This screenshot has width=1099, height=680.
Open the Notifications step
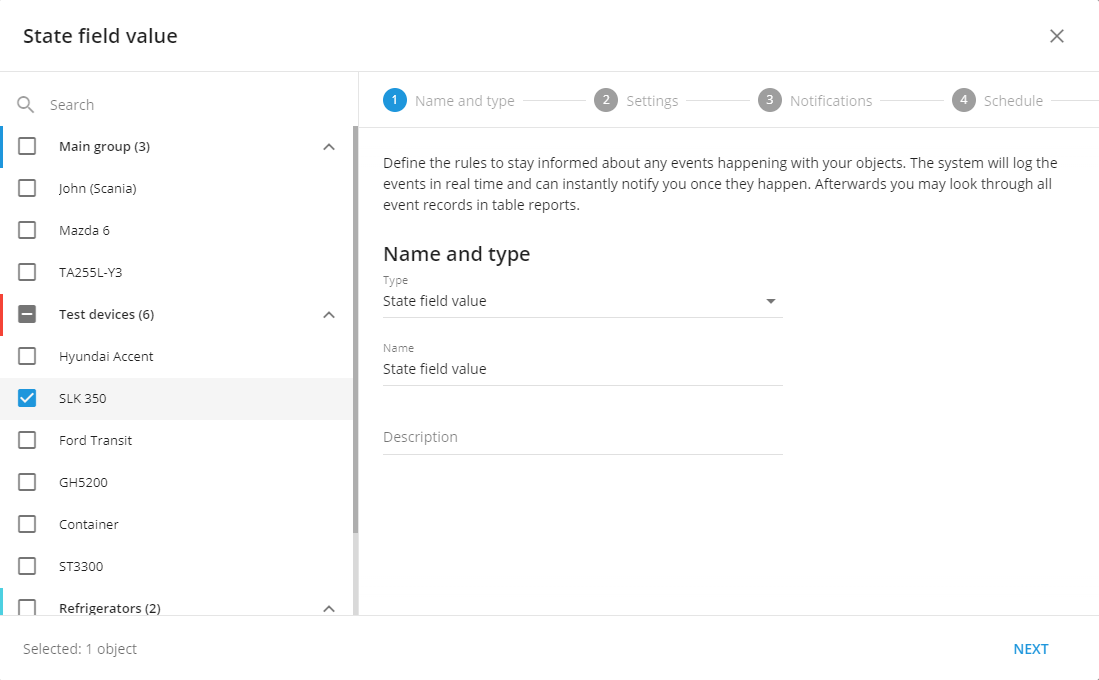[831, 101]
